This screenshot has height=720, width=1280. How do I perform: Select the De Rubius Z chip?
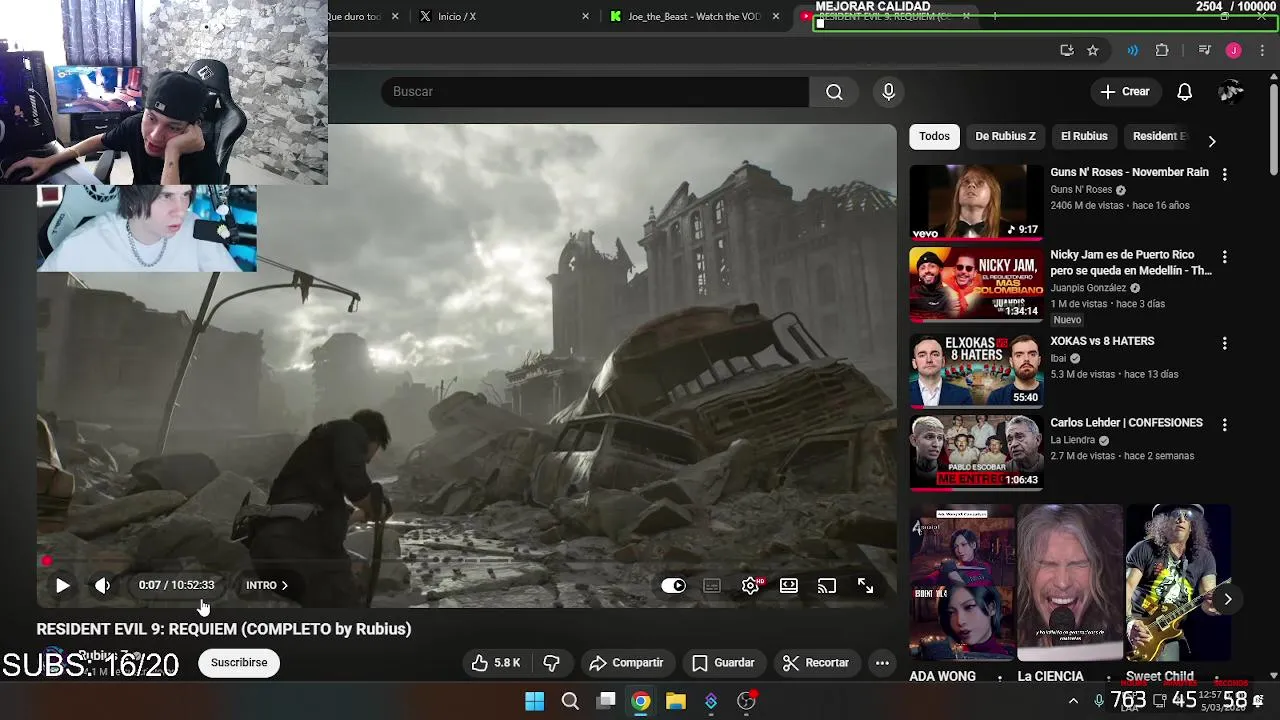[x=1005, y=136]
